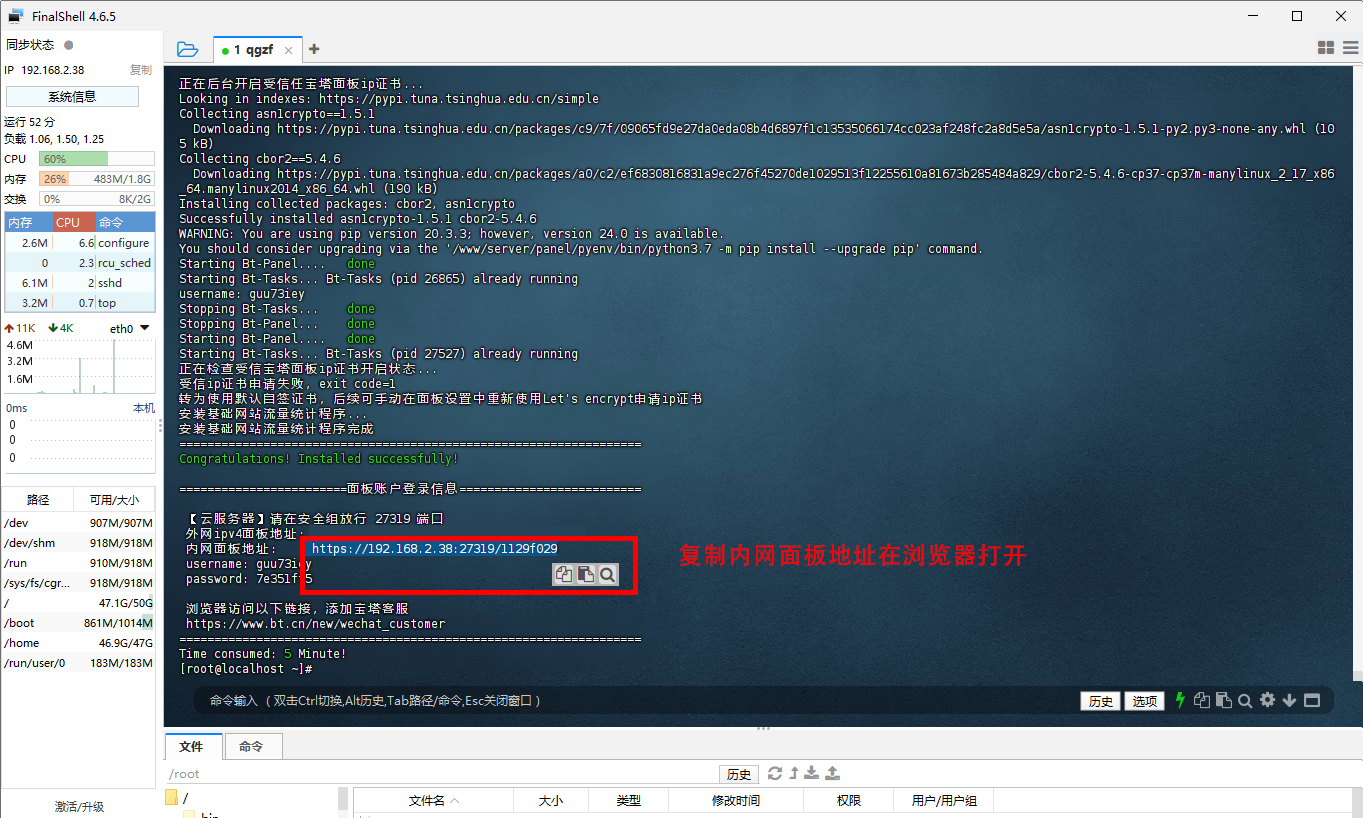Toggle the grid layout view icon

[x=1326, y=48]
